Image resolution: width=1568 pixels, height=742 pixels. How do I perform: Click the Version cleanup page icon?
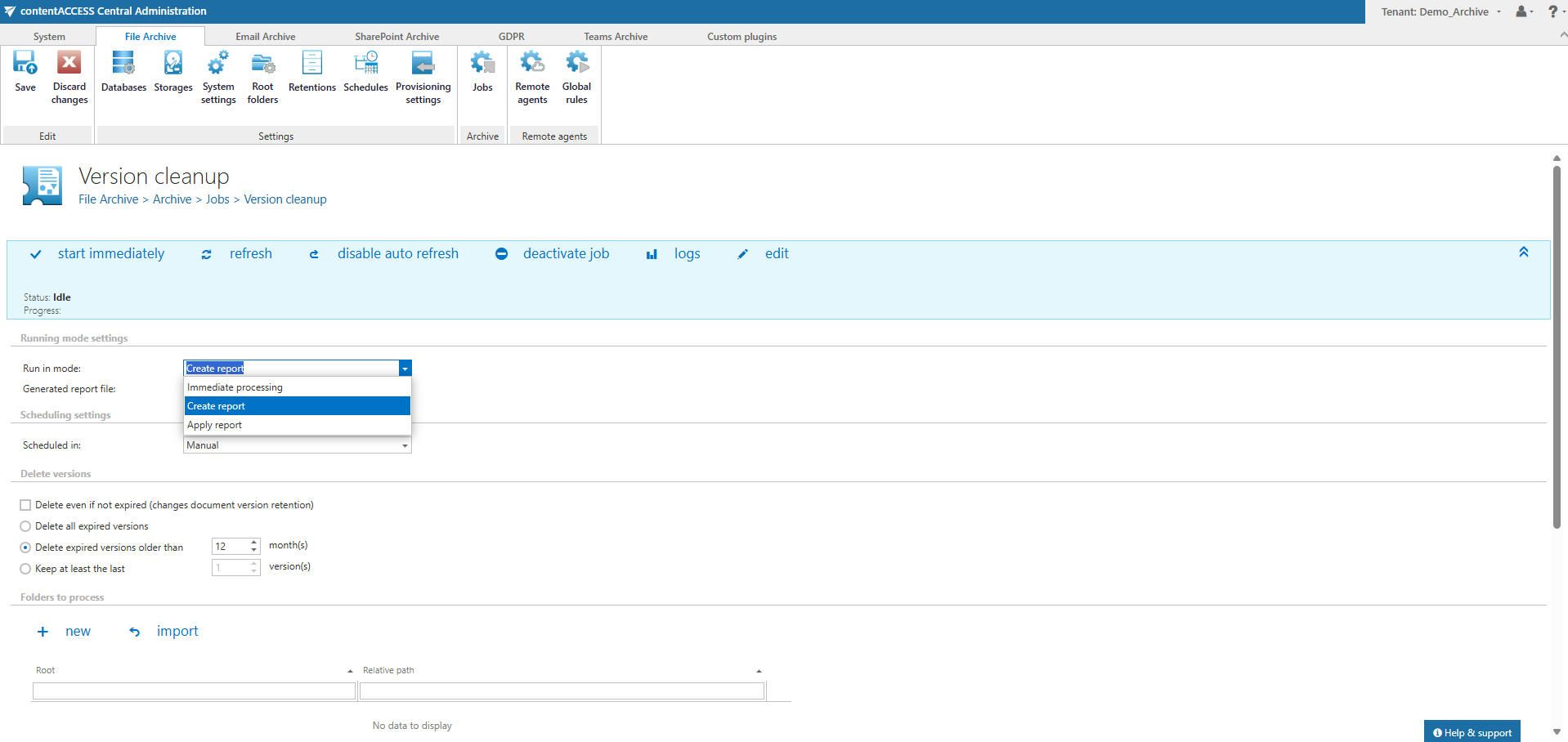point(43,185)
